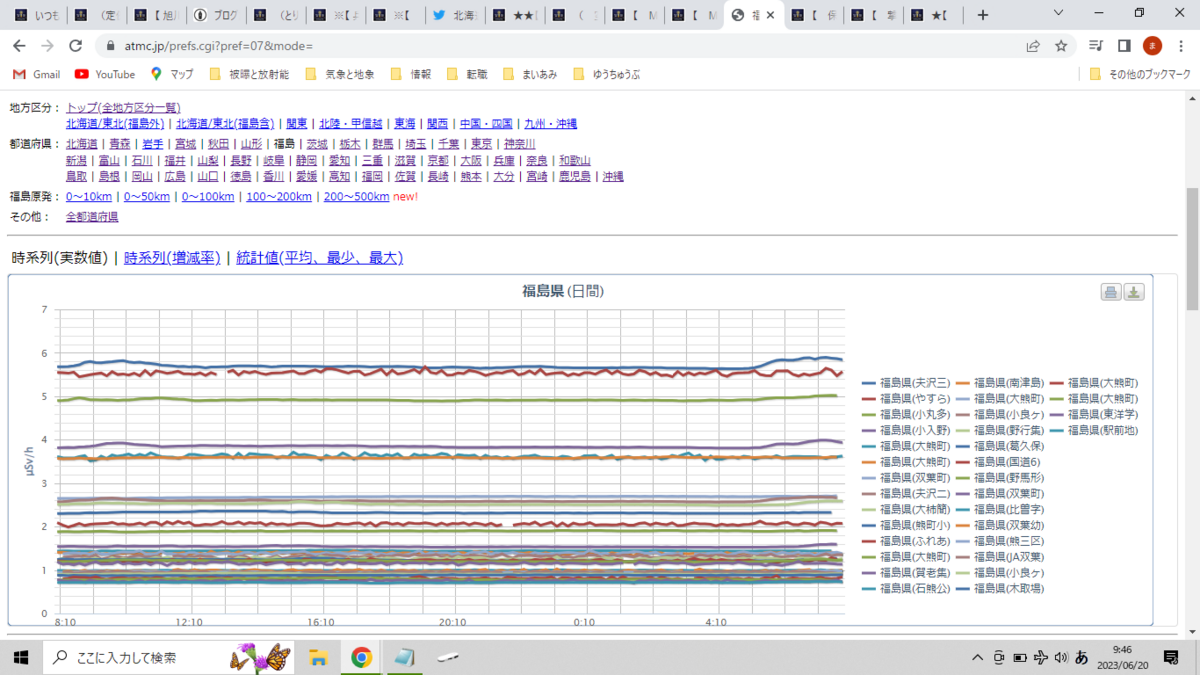The height and width of the screenshot is (675, 1200).
Task: Expand the ゆうちゅうぶ bookmark folder
Action: (606, 74)
